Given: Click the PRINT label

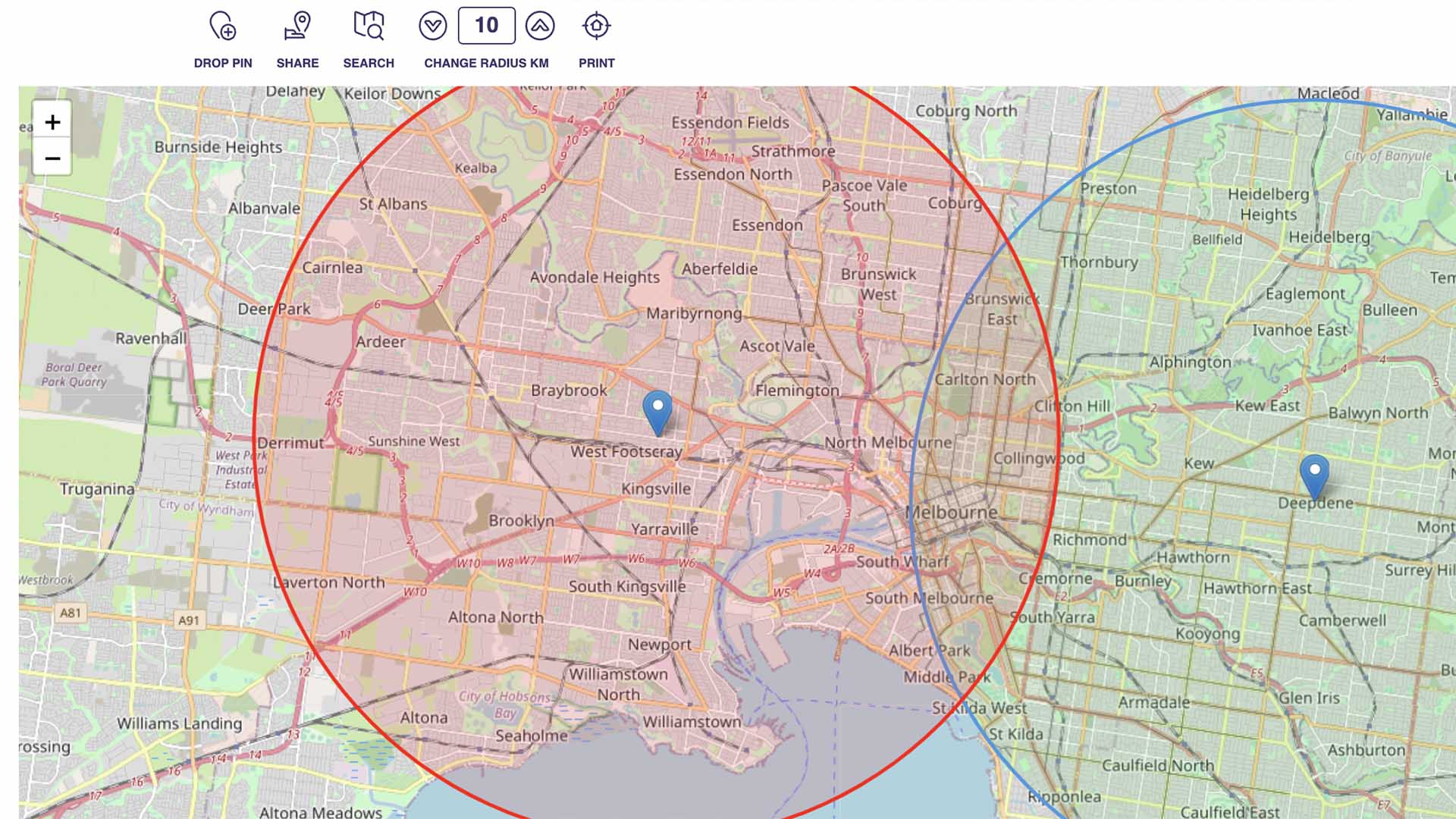Looking at the screenshot, I should [597, 63].
